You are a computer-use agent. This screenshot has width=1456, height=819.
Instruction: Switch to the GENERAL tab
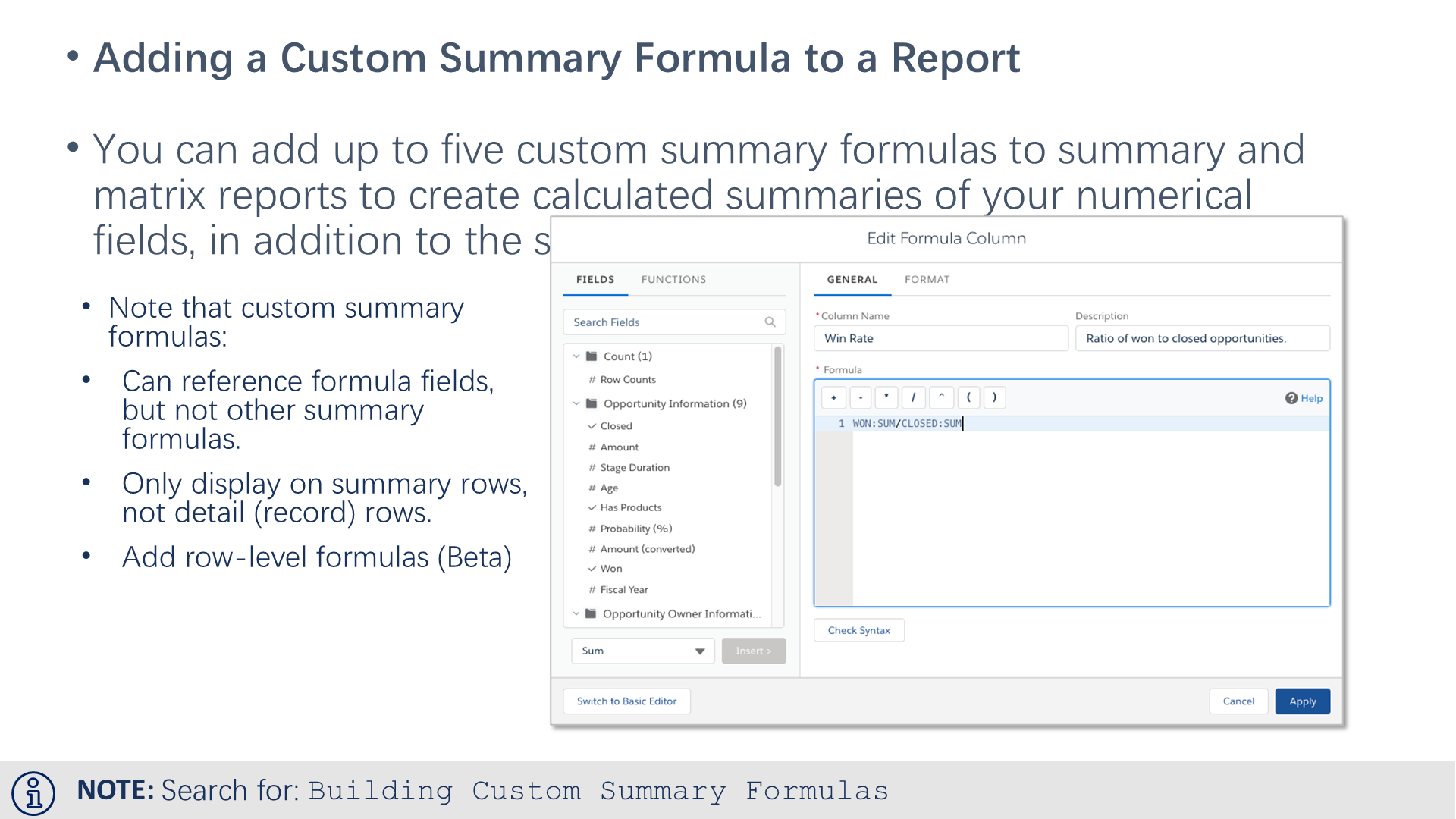coord(852,279)
